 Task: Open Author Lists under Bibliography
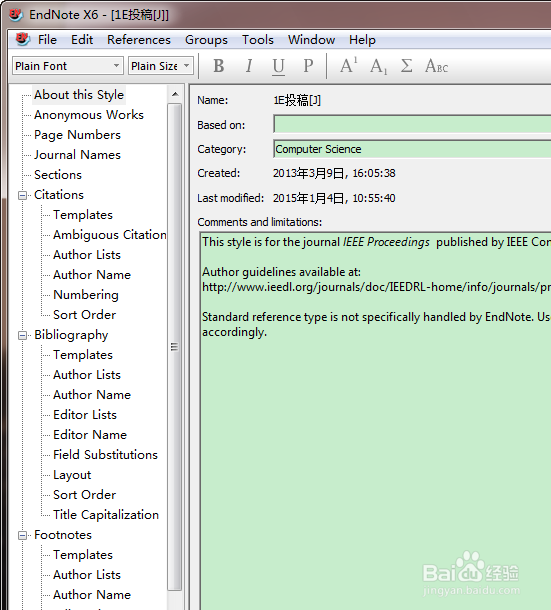click(87, 375)
